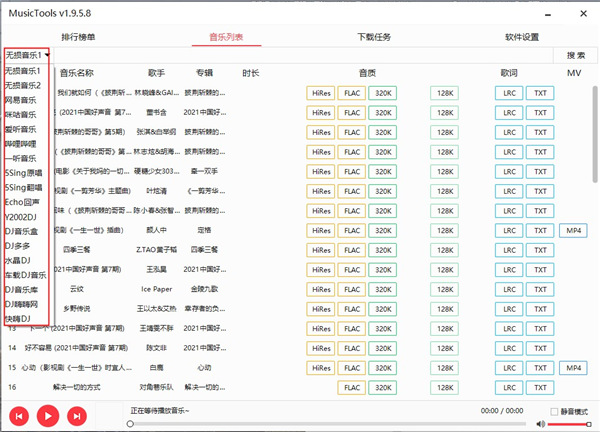Viewport: 600px width, 432px height.
Task: Open the 无损音乐1 source dropdown
Action: click(28, 55)
